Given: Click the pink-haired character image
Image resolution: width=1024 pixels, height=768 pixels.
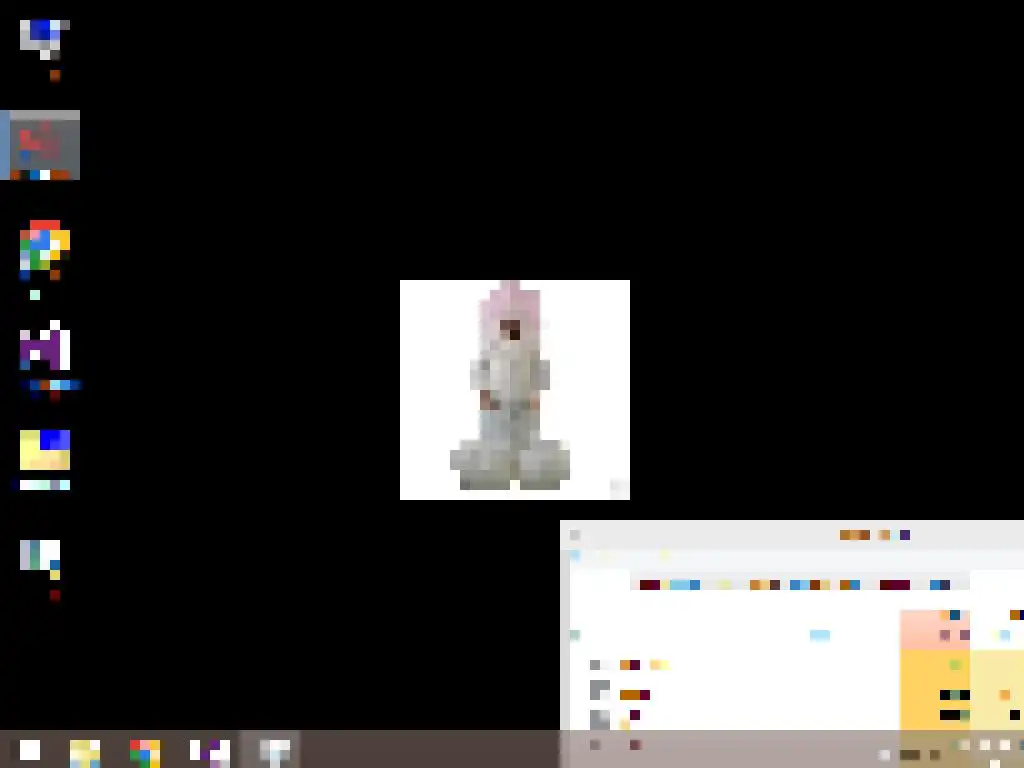Looking at the screenshot, I should point(515,390).
